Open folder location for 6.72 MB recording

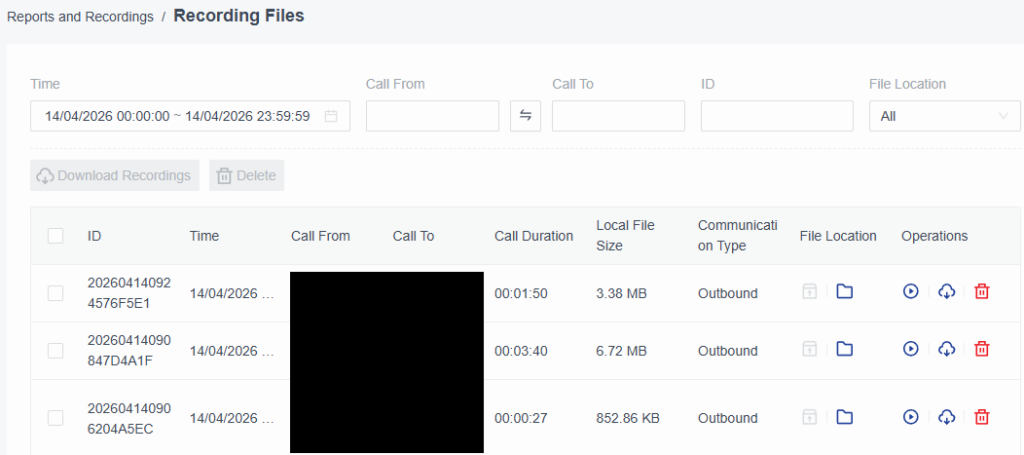(x=844, y=349)
